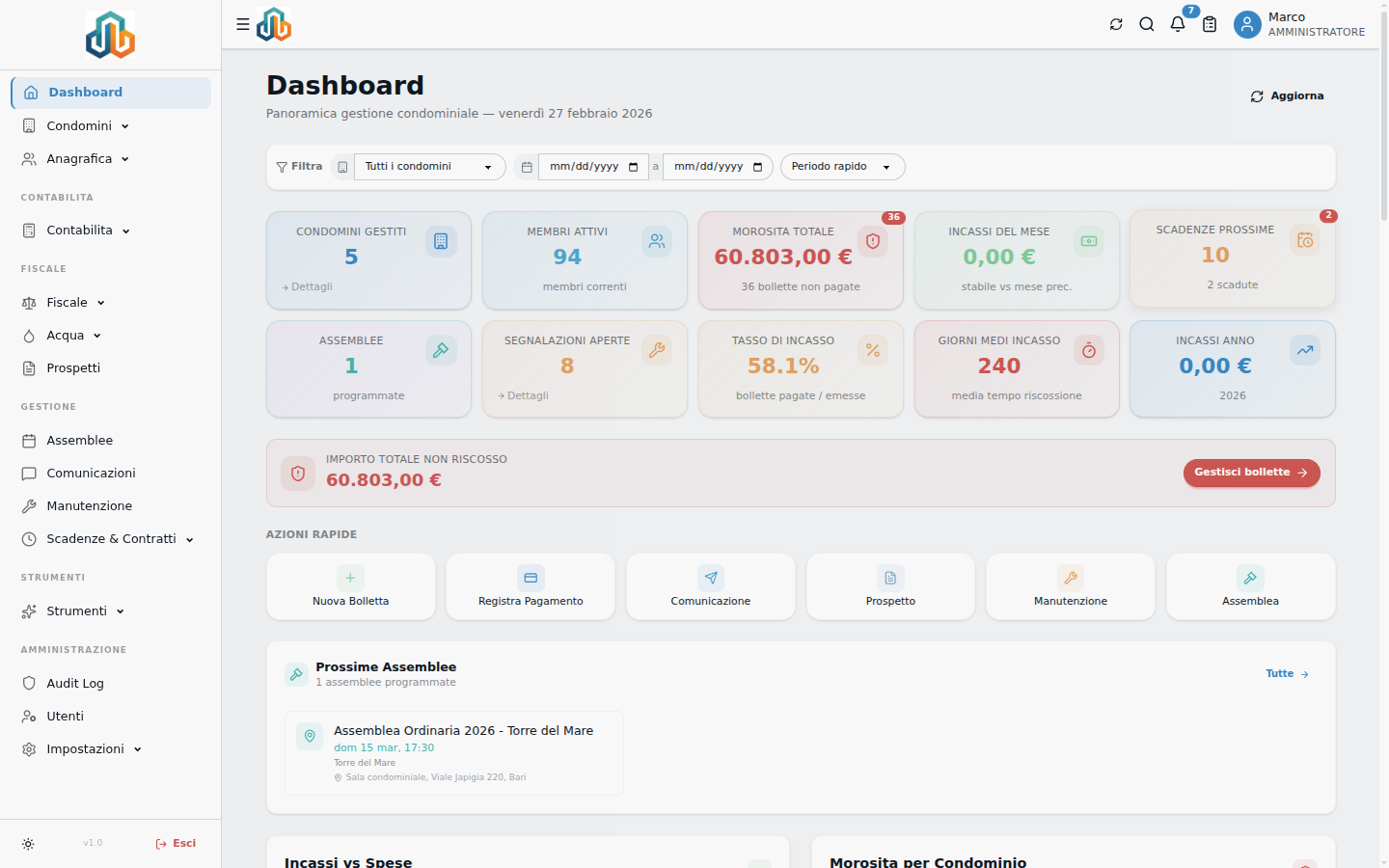
Task: Expand the Condomini sidebar menu
Action: [x=111, y=126]
